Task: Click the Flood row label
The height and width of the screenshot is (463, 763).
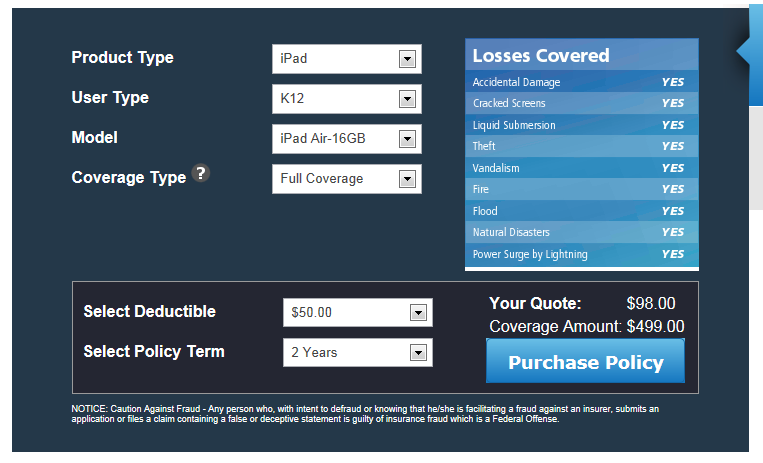Action: pyautogui.click(x=485, y=211)
